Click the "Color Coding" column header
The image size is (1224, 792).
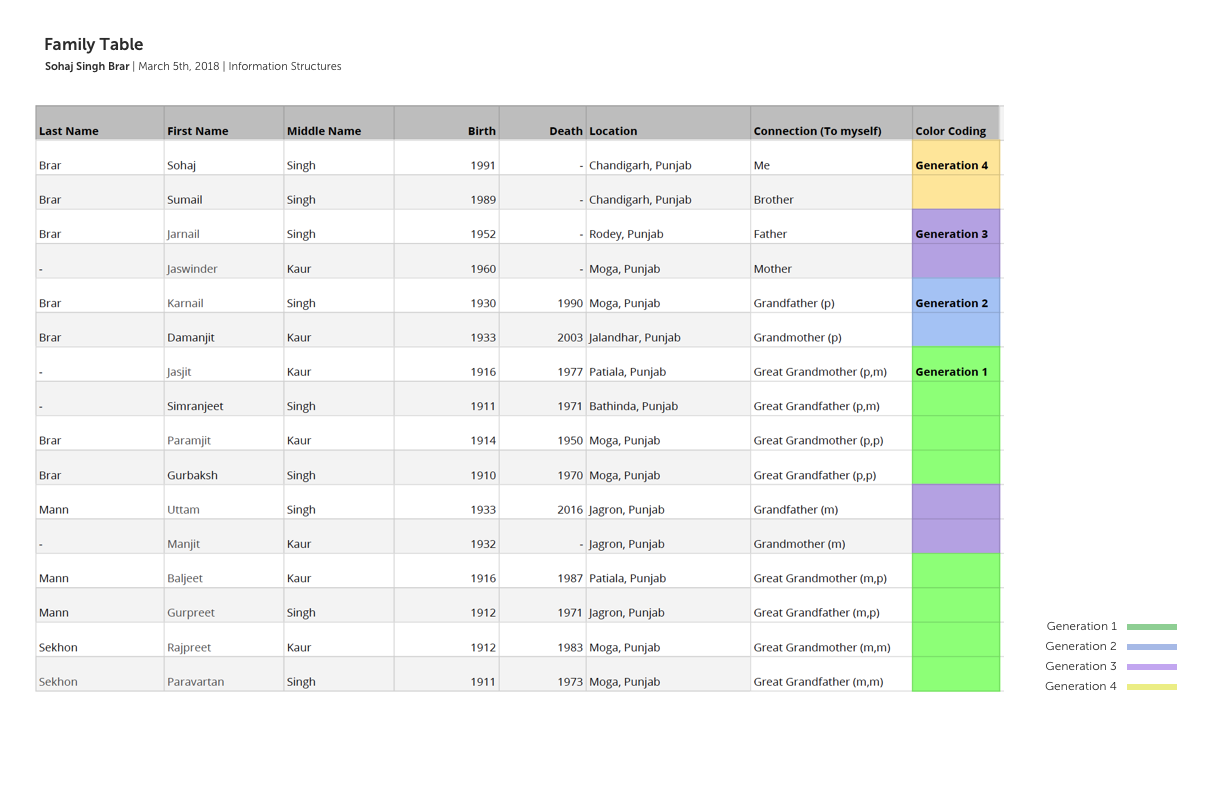950,131
